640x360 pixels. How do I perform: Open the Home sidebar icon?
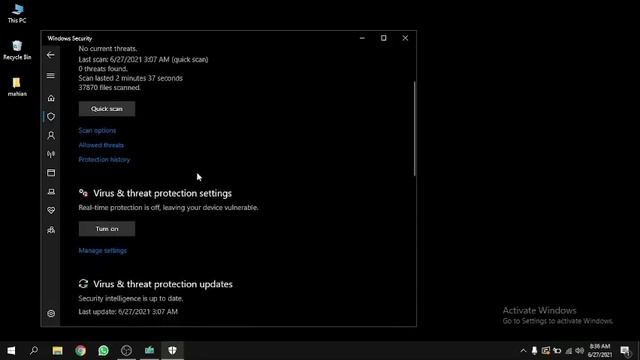[x=51, y=98]
